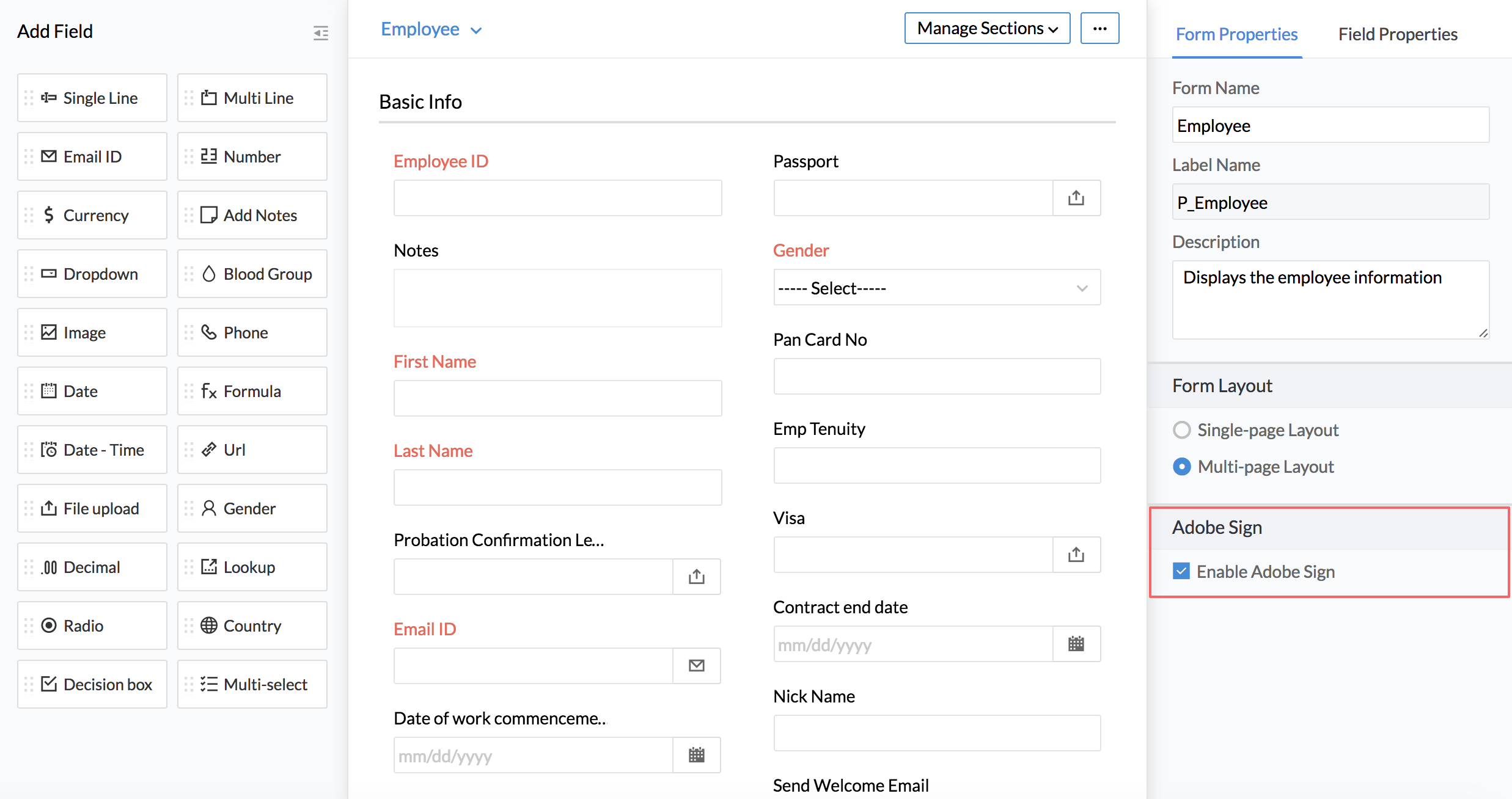The height and width of the screenshot is (799, 1512).
Task: Expand the Manage Sections dropdown
Action: pyautogui.click(x=987, y=29)
